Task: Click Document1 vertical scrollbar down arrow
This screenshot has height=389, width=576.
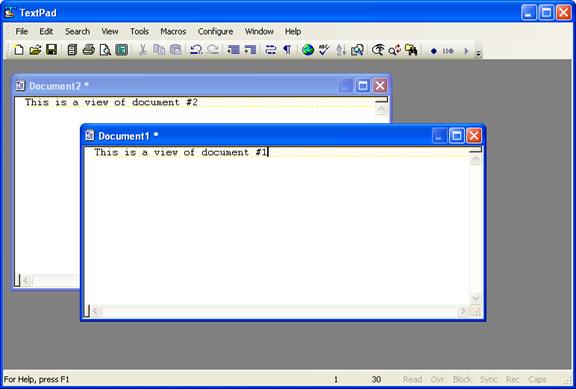Action: click(476, 298)
